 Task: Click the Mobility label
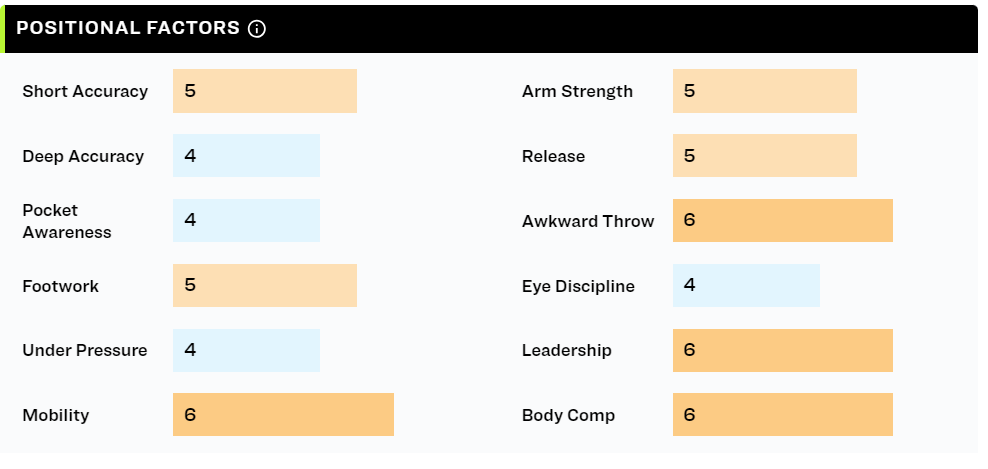[x=55, y=415]
